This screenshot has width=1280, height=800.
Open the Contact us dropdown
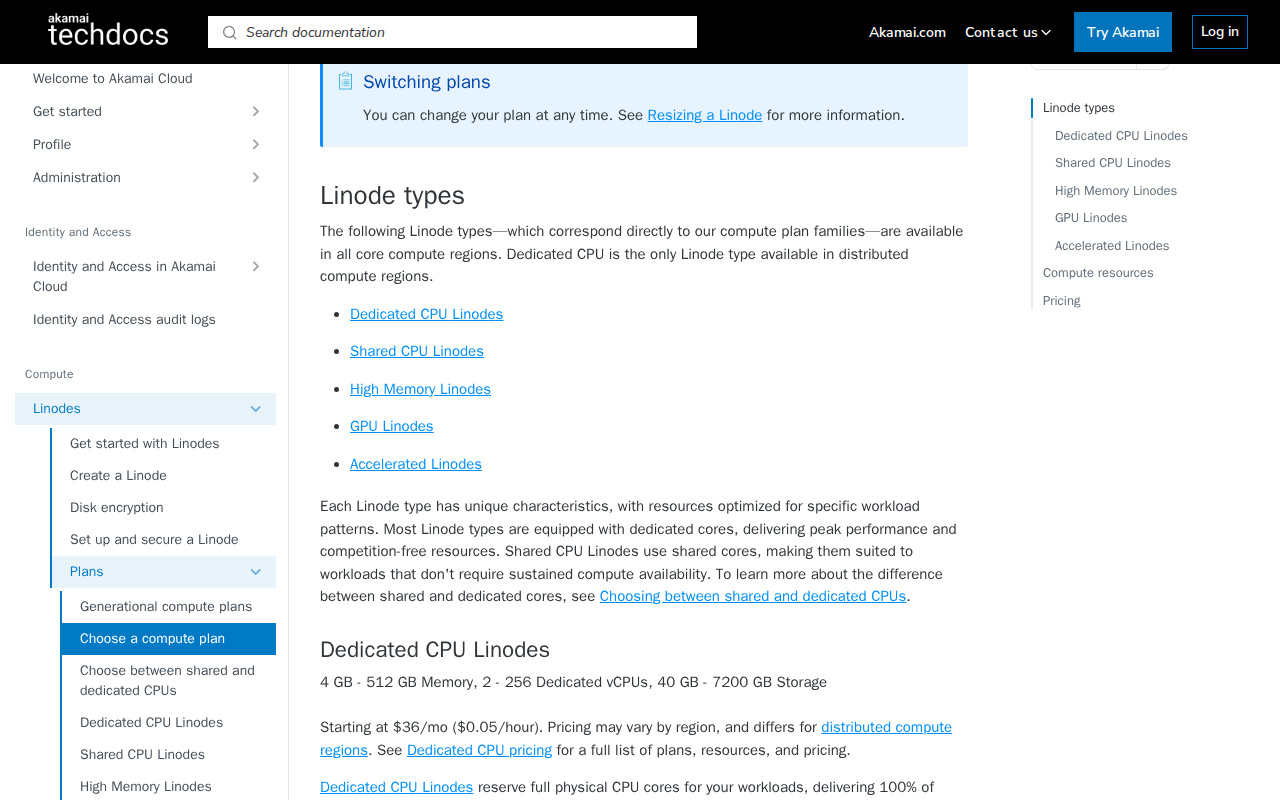click(x=1008, y=32)
